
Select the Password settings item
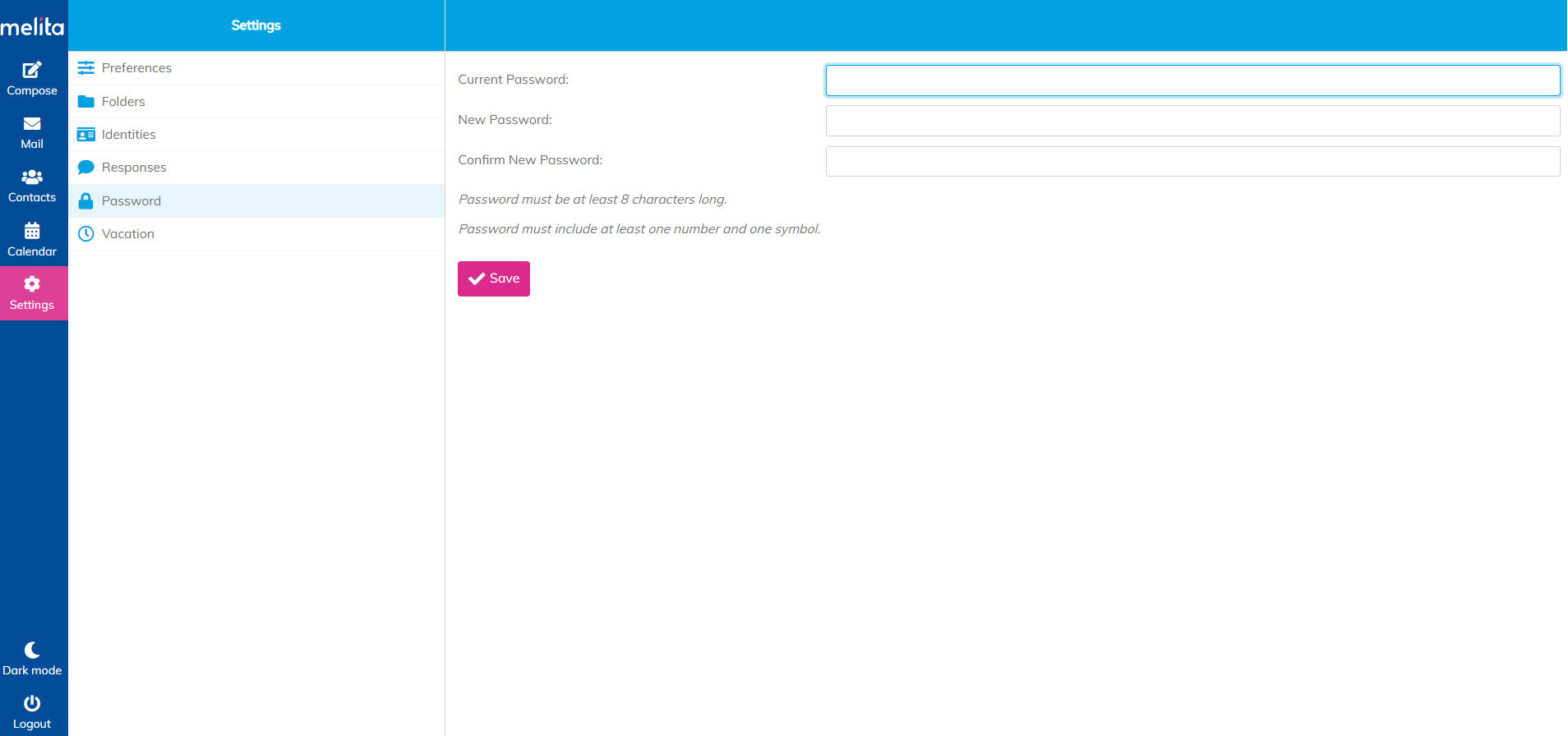[x=131, y=201]
